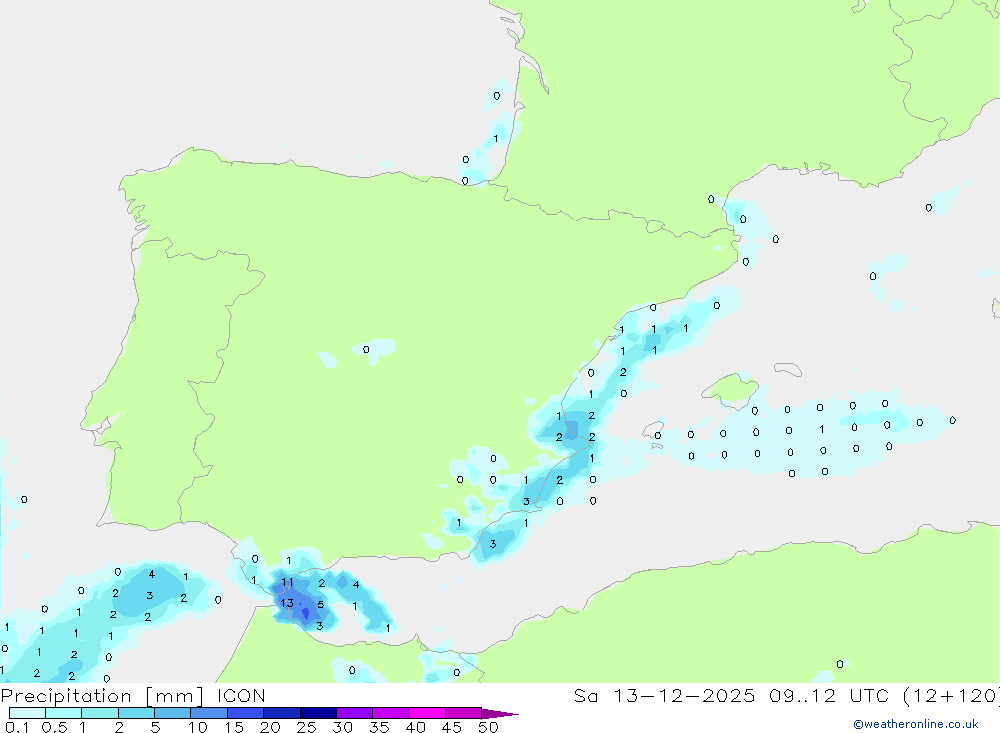Screen dimensions: 1000x733
Task: Click the 0.1–0.5 mm lightest legend swatch
Action: pos(27,713)
